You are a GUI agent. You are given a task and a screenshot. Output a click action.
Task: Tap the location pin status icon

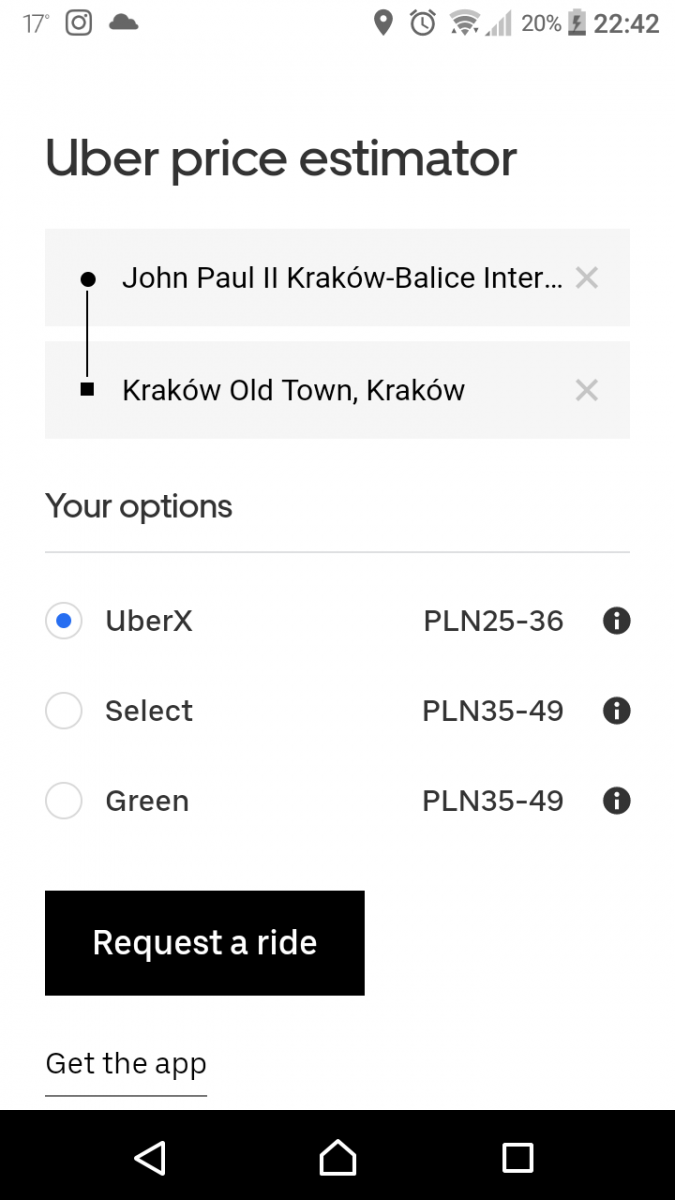click(x=383, y=23)
